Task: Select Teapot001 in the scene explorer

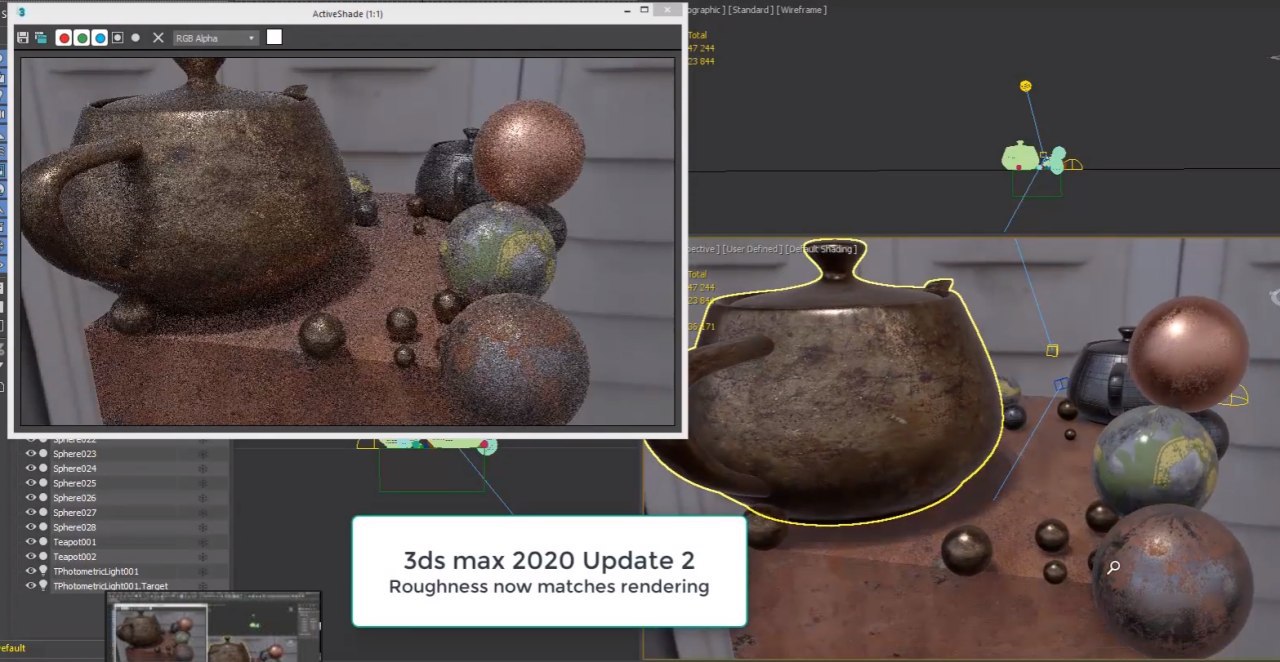Action: (75, 542)
